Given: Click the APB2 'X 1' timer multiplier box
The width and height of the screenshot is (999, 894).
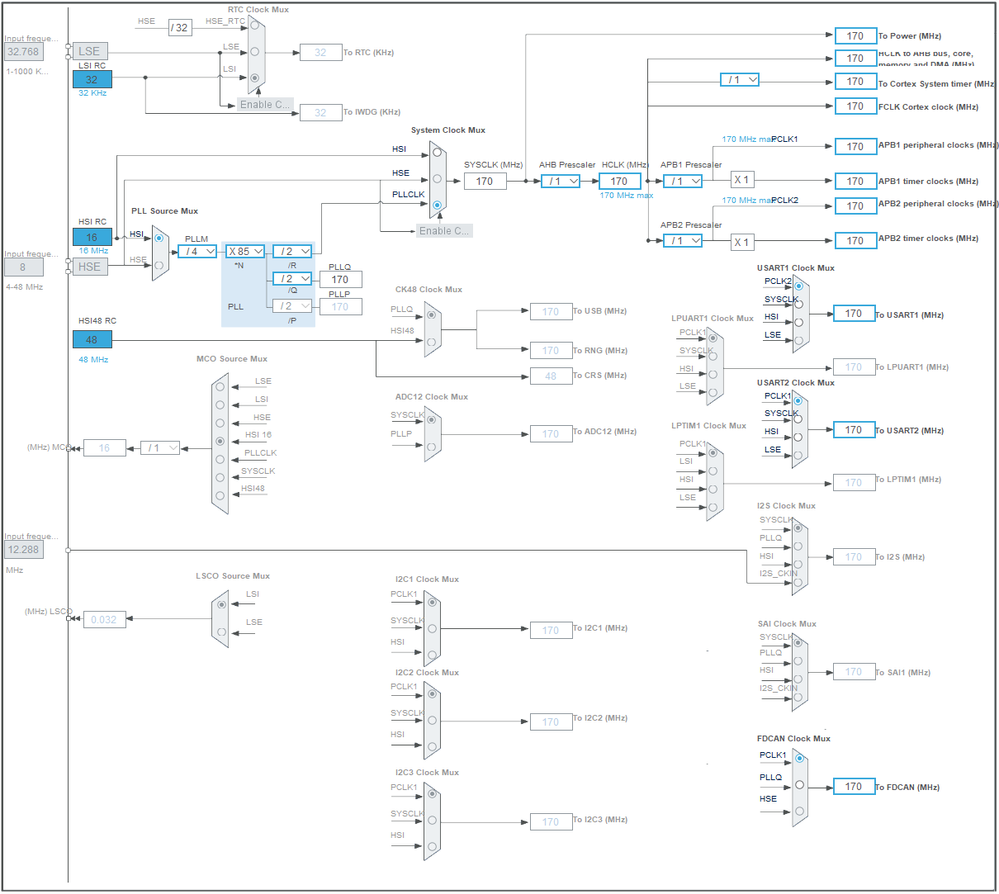Looking at the screenshot, I should [x=742, y=242].
